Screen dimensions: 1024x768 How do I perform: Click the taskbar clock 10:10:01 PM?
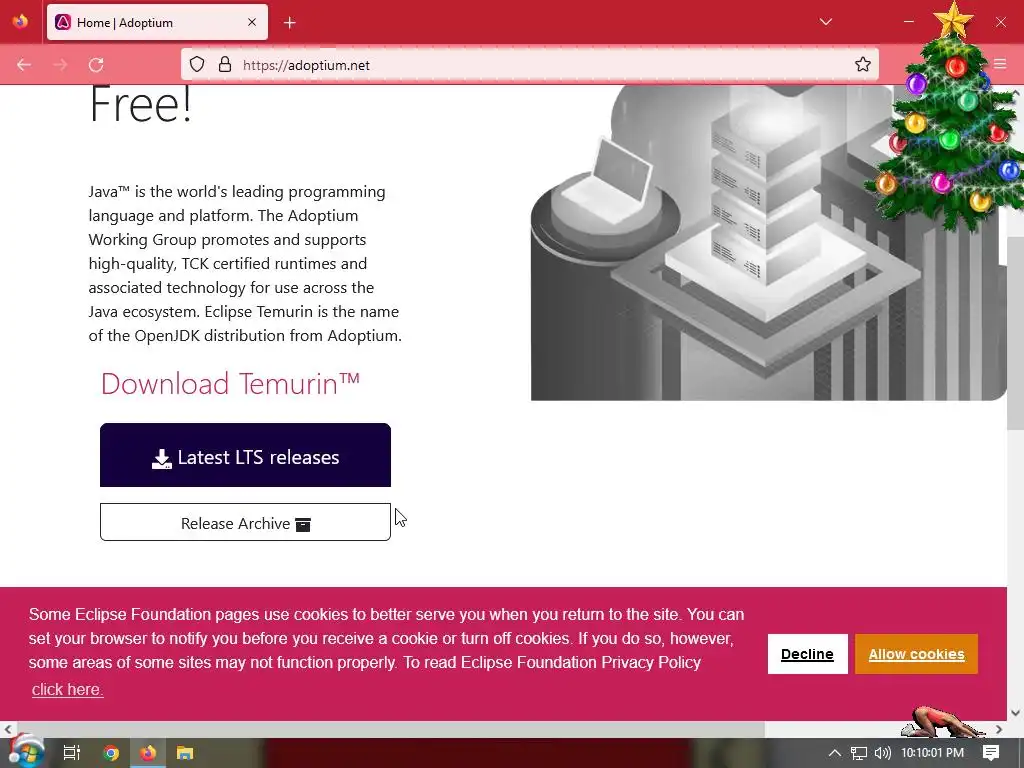pos(933,753)
